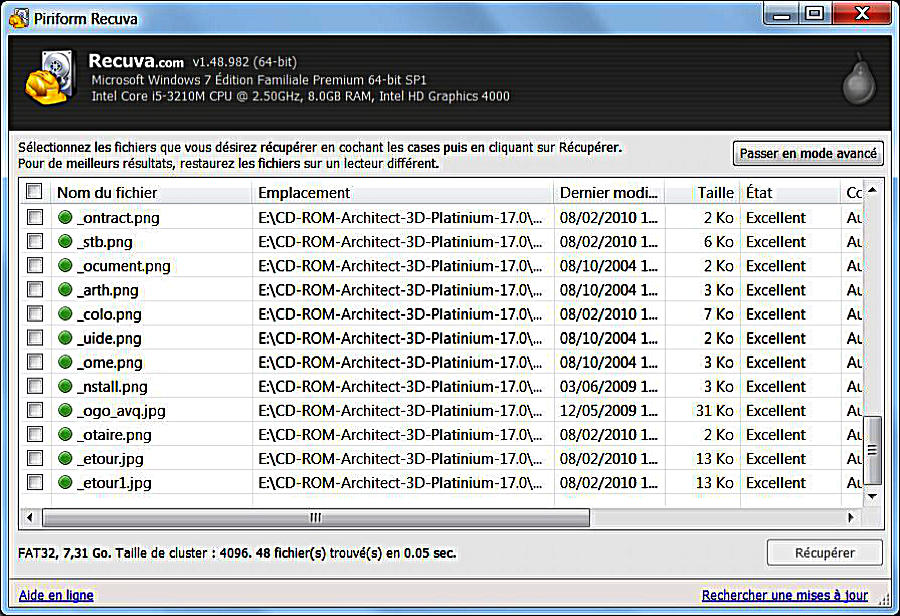The width and height of the screenshot is (900, 616).
Task: Click the vertical scrollbar thumb
Action: tap(872, 450)
